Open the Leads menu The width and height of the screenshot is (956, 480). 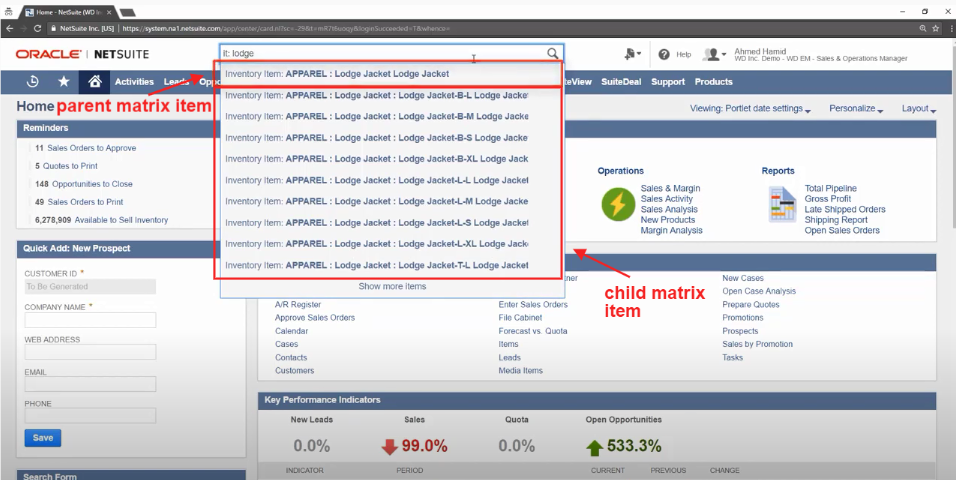pos(176,82)
